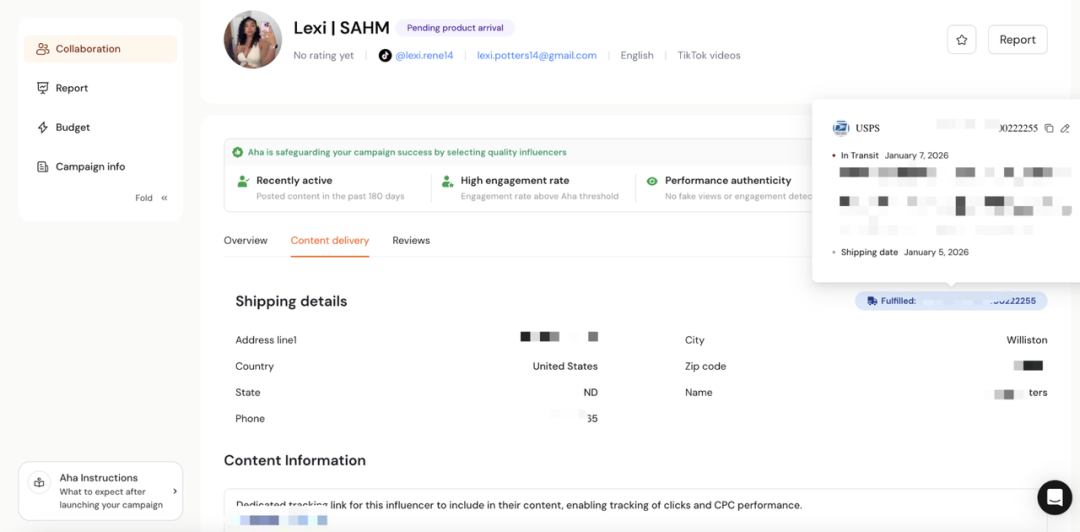The image size is (1080, 532).
Task: Select Campaign info in sidebar
Action: (x=90, y=167)
